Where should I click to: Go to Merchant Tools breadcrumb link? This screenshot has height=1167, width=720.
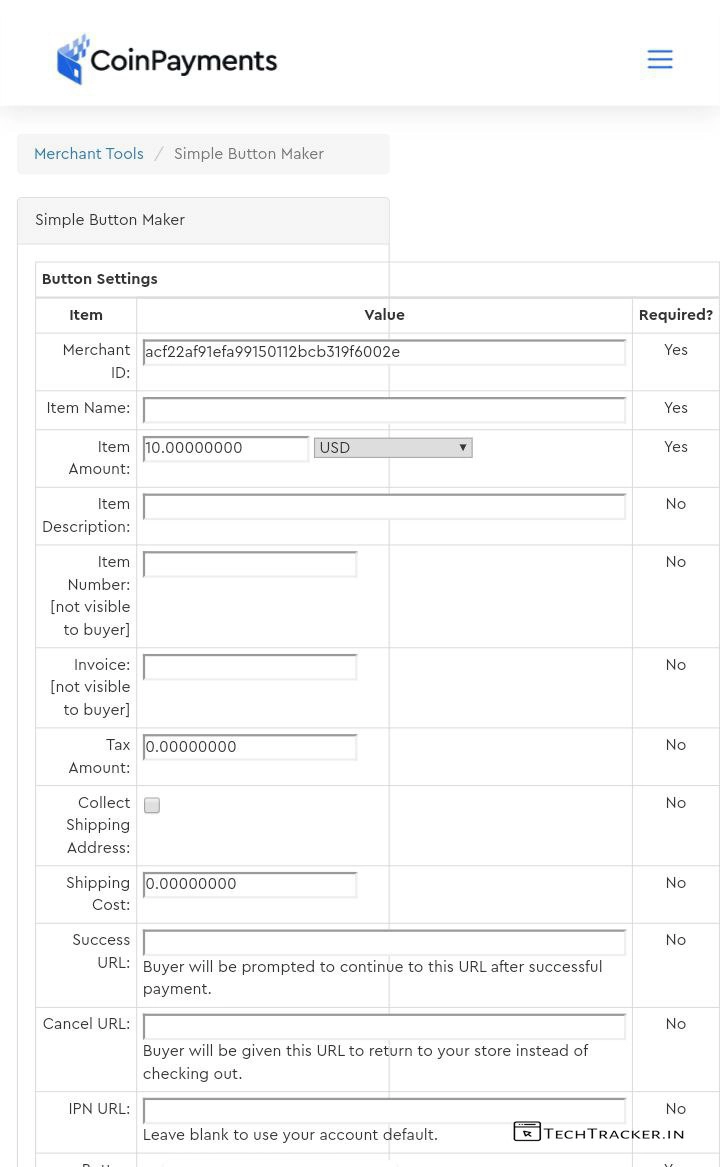pos(89,154)
